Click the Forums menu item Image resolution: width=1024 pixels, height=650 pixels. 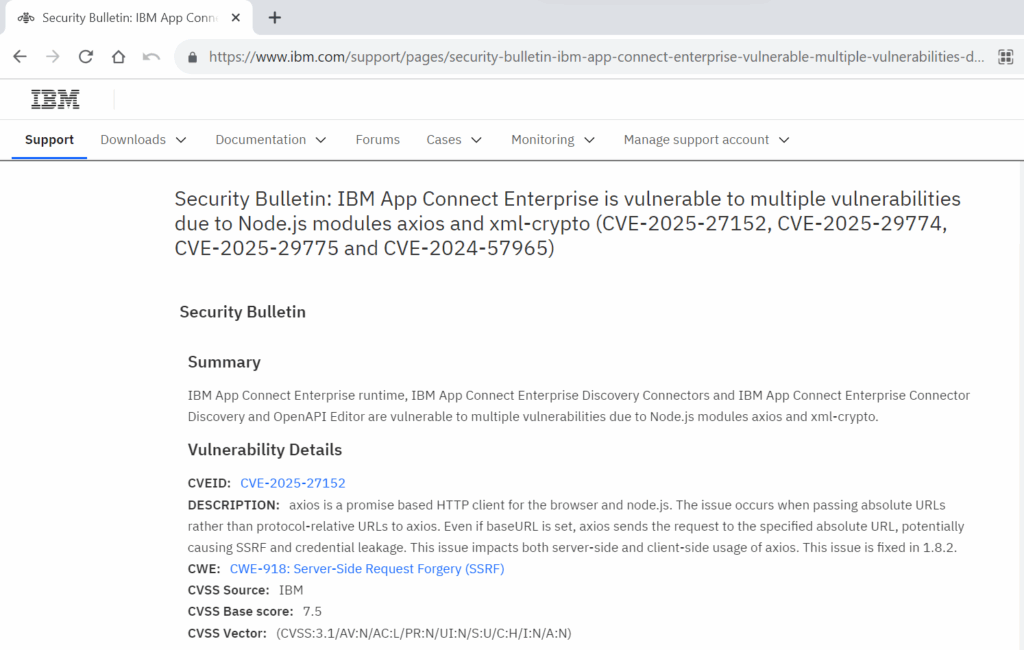pos(377,140)
